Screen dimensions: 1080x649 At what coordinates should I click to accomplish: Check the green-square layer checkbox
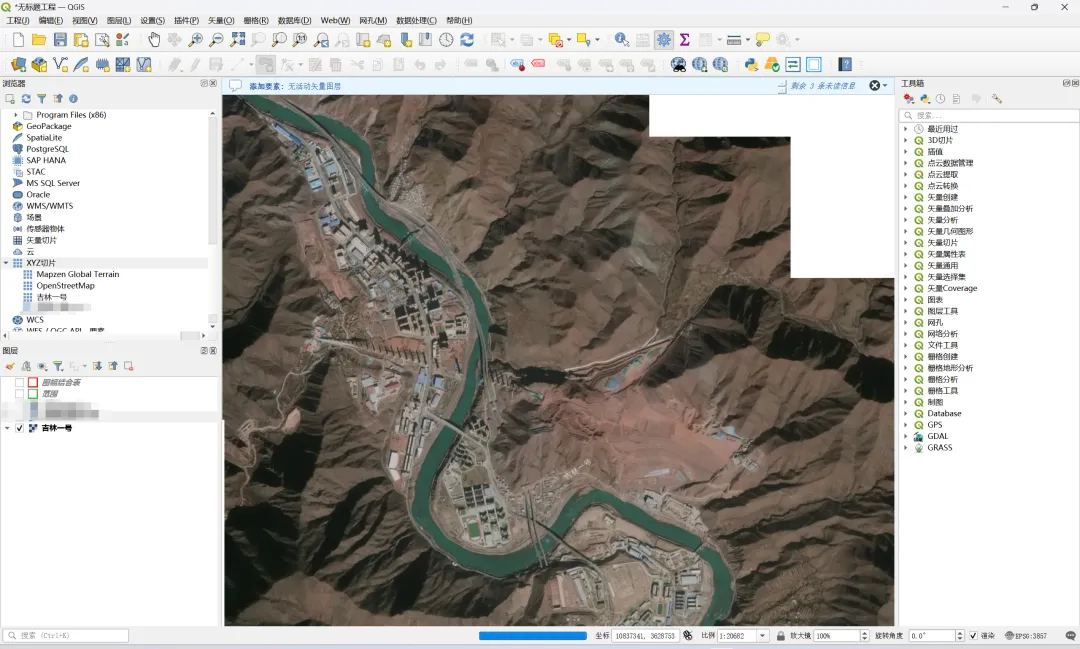pyautogui.click(x=19, y=394)
